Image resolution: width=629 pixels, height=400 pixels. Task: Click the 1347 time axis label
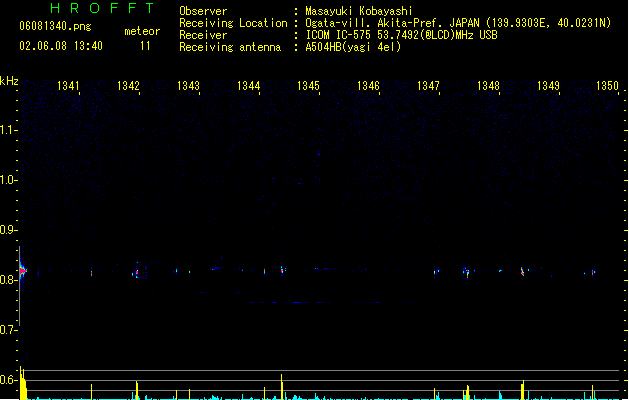428,86
